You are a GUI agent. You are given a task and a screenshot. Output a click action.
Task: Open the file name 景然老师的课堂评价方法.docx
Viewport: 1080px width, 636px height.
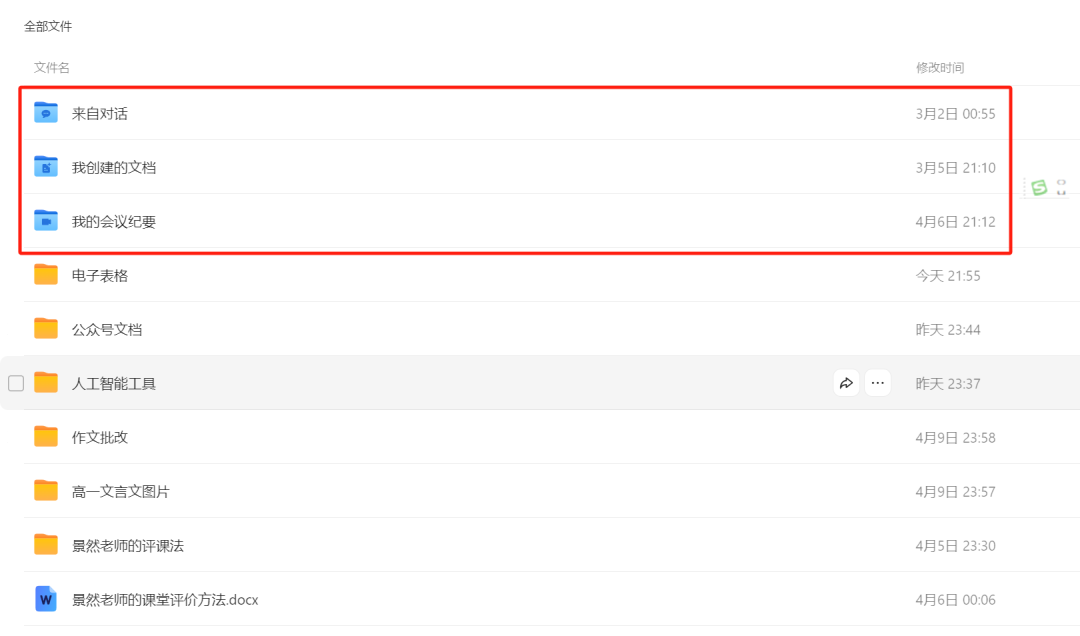click(165, 600)
